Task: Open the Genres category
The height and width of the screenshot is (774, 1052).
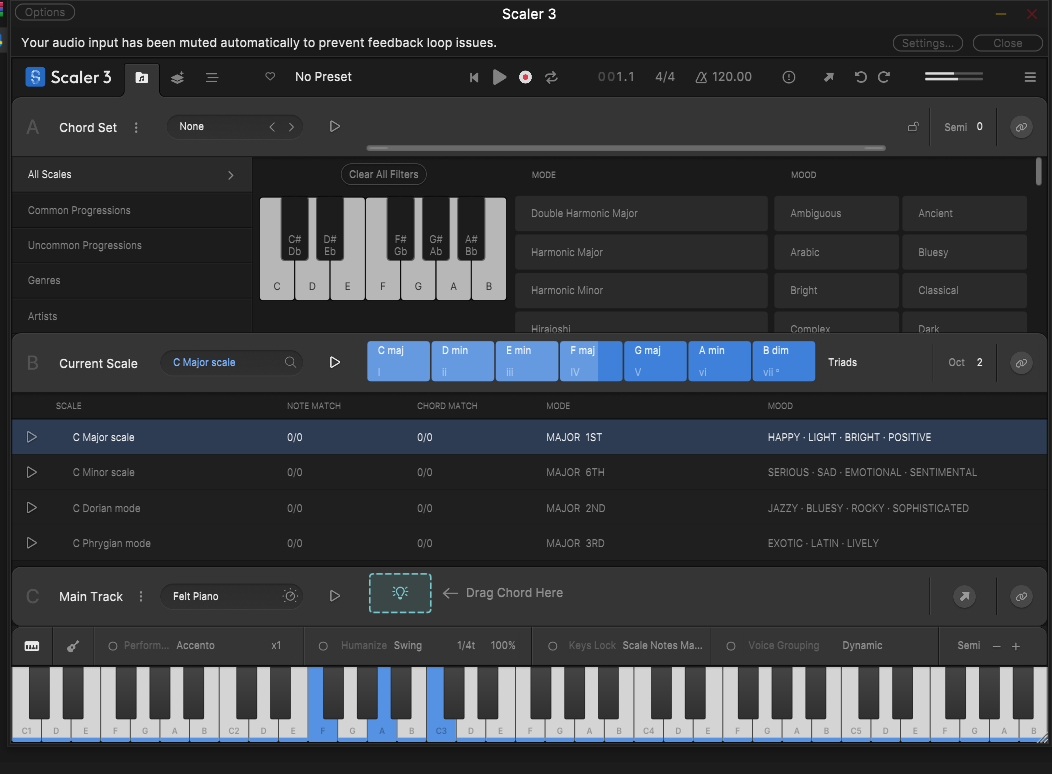Action: (44, 281)
